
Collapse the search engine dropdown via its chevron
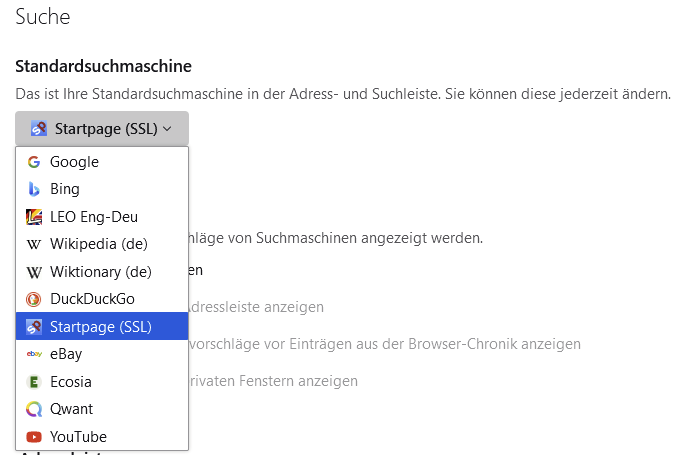click(x=167, y=128)
